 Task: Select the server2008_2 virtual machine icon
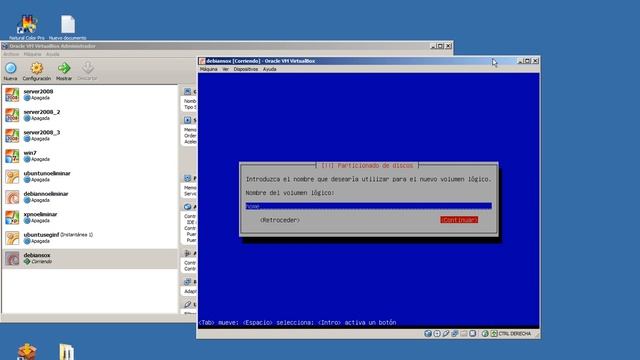[12, 115]
